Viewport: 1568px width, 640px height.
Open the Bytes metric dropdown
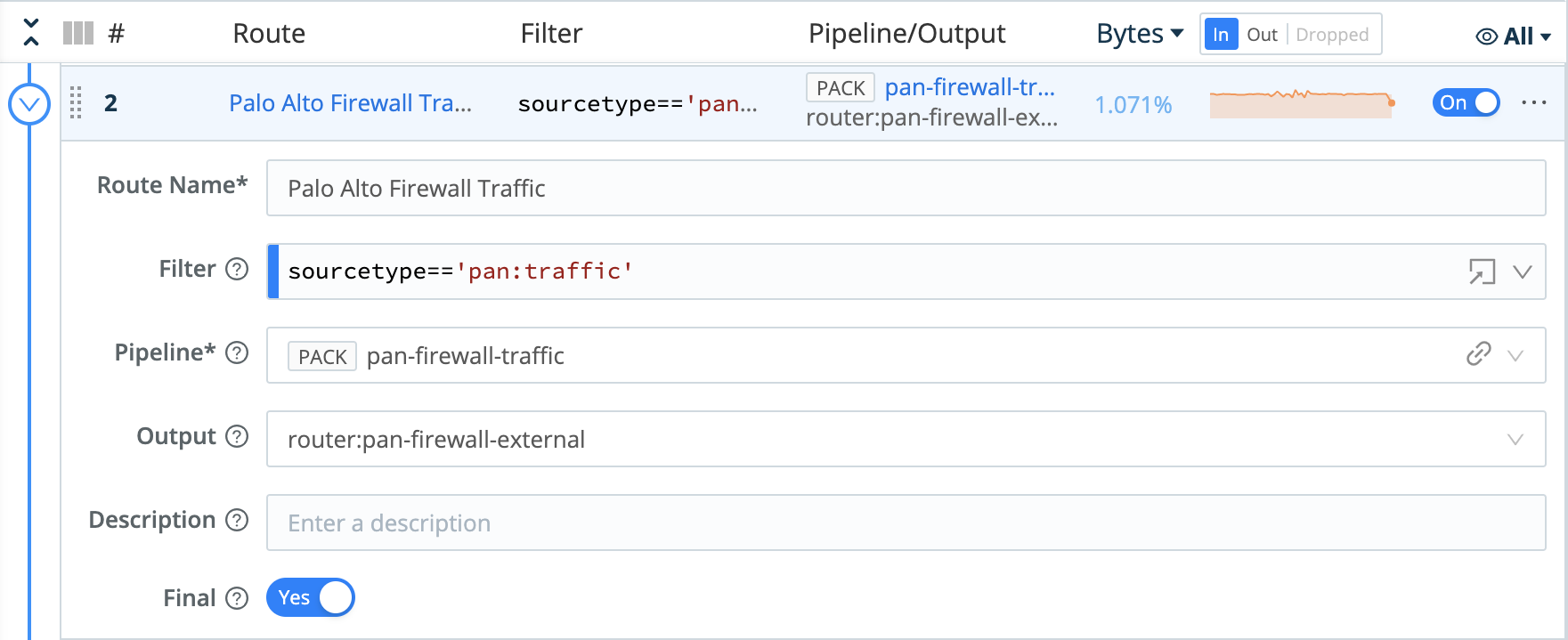pyautogui.click(x=1140, y=34)
